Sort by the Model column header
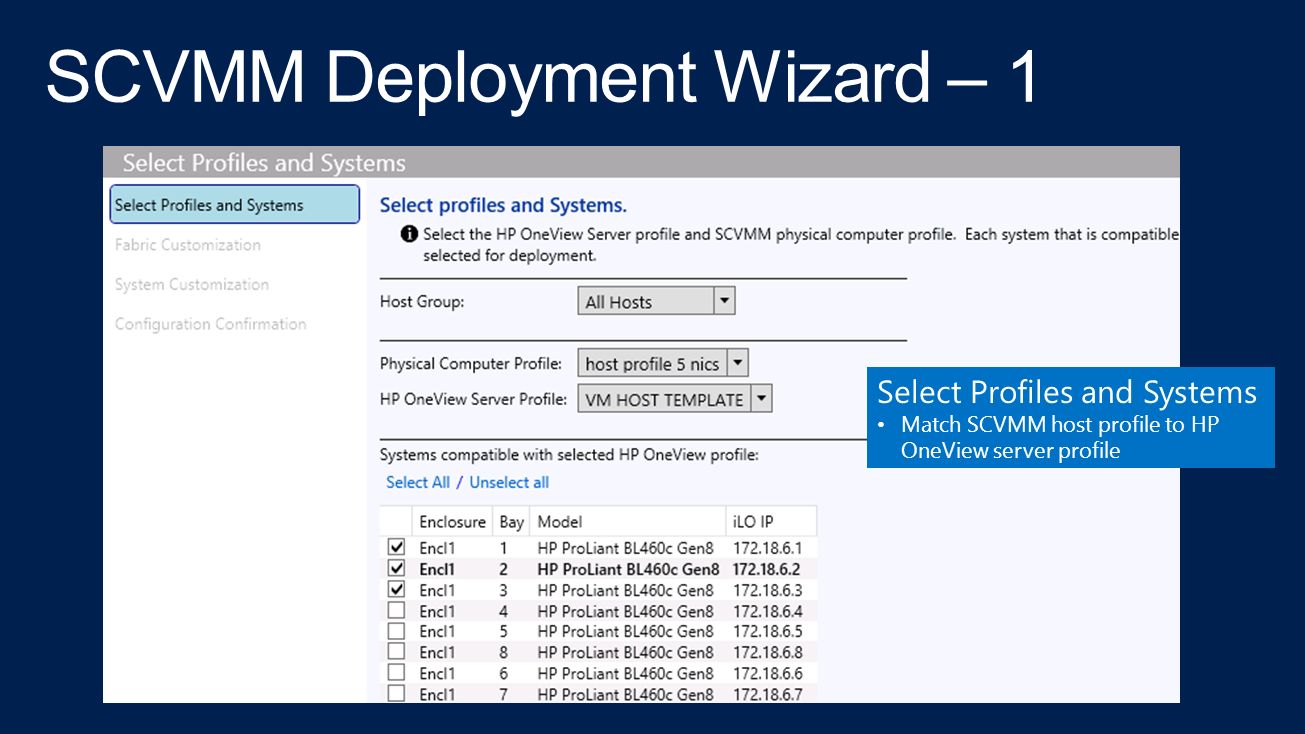This screenshot has height=734, width=1305. click(x=628, y=521)
